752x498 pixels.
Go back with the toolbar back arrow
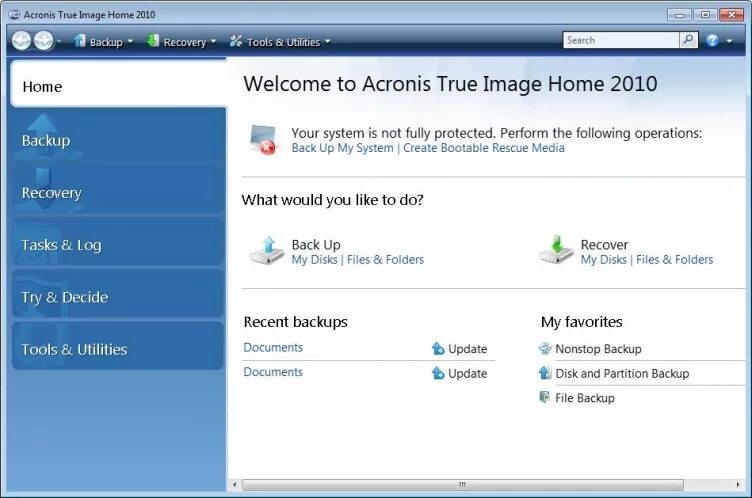21,41
